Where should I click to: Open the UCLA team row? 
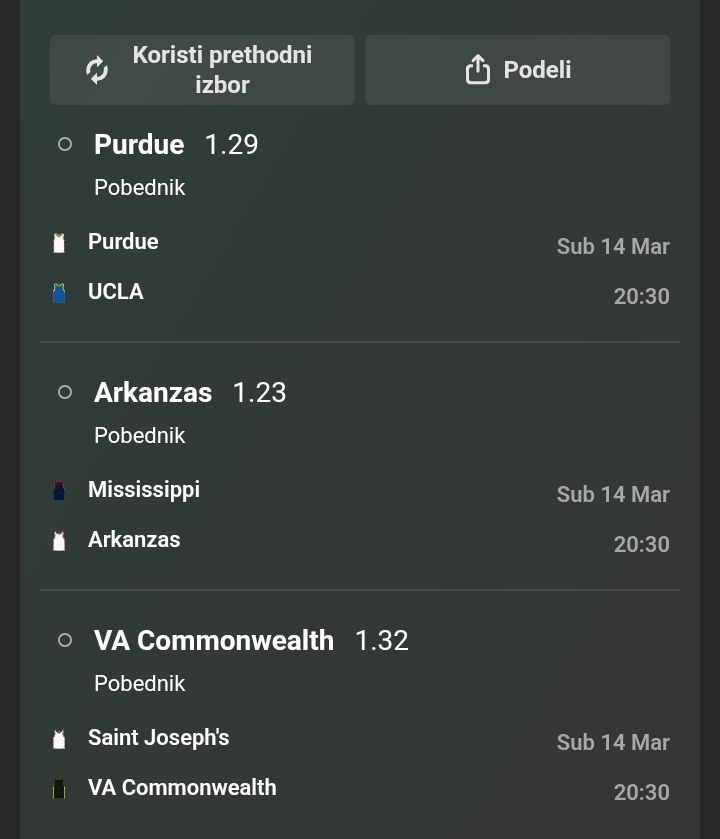tap(116, 292)
